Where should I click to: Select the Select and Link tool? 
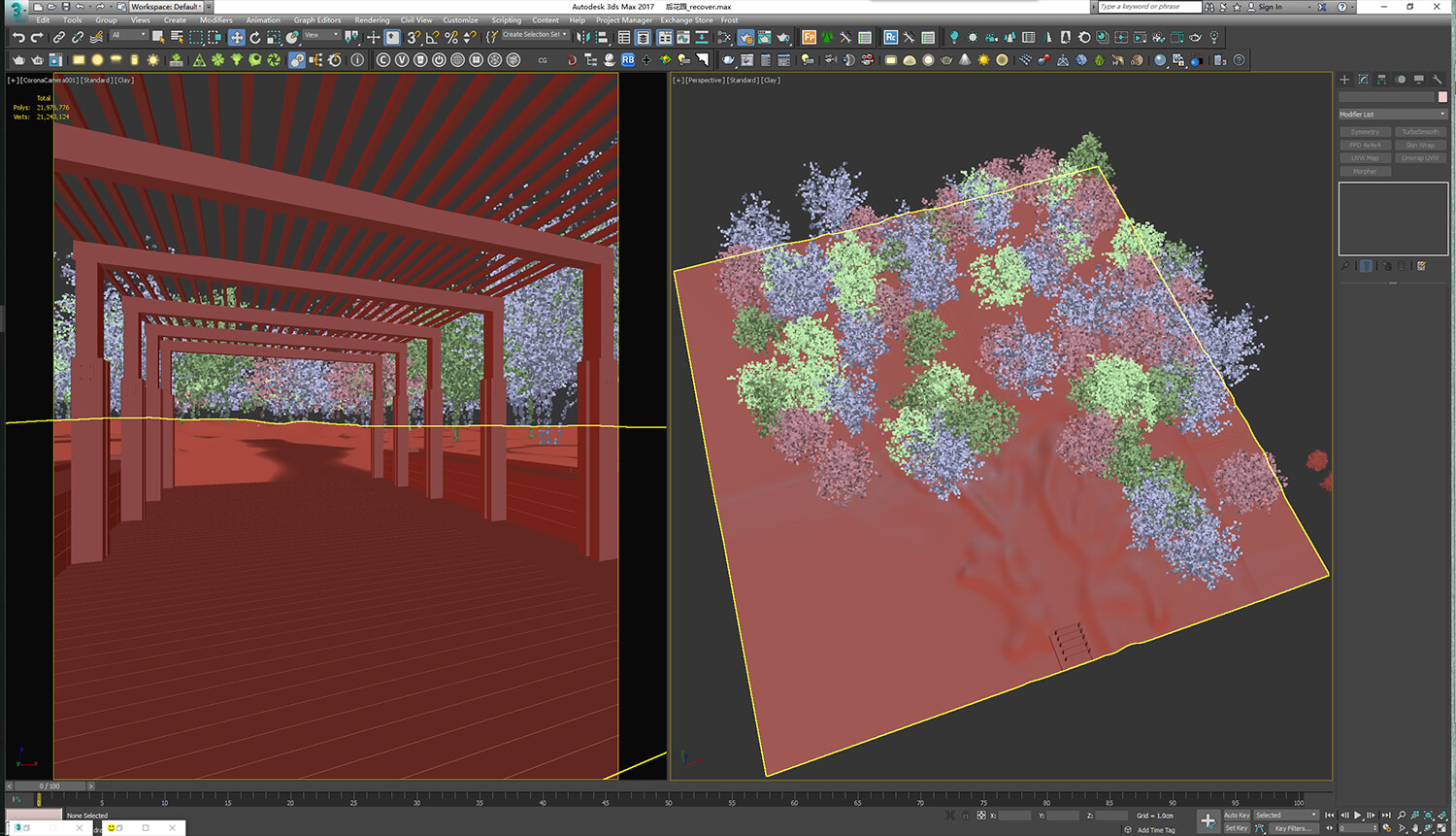(59, 38)
